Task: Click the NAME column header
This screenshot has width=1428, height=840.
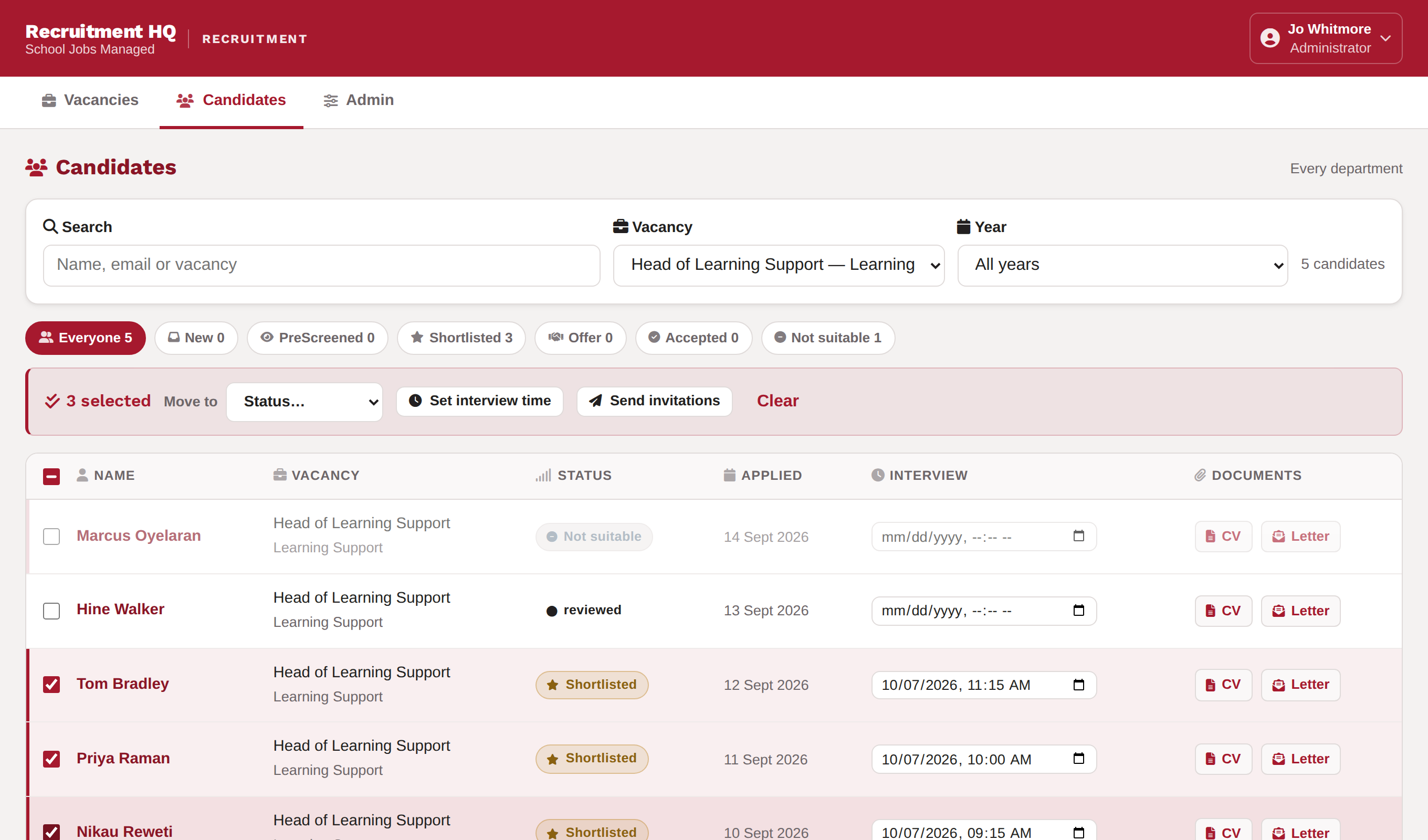Action: click(106, 476)
